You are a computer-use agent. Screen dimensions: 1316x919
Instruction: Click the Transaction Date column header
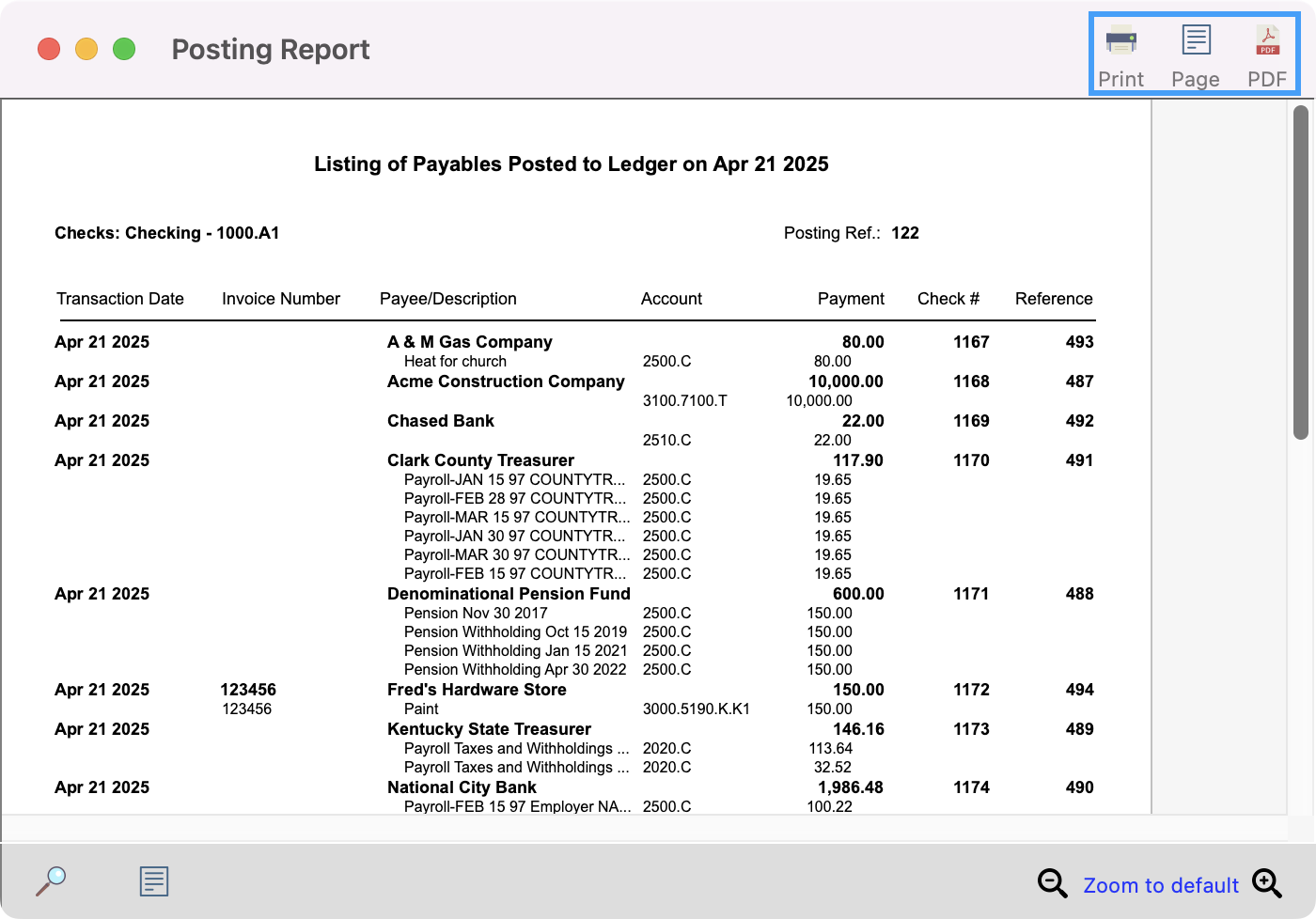(120, 299)
